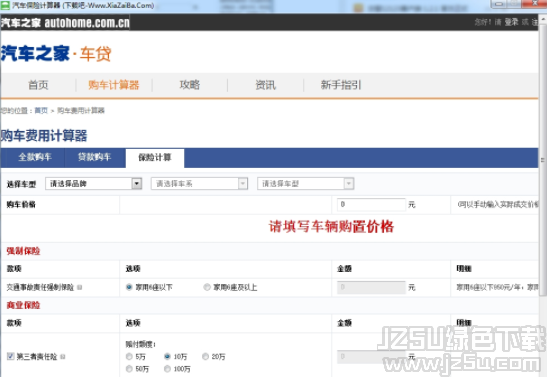Select the 5万 coverage radio button
Screen dimensions: 547x377
coord(129,356)
